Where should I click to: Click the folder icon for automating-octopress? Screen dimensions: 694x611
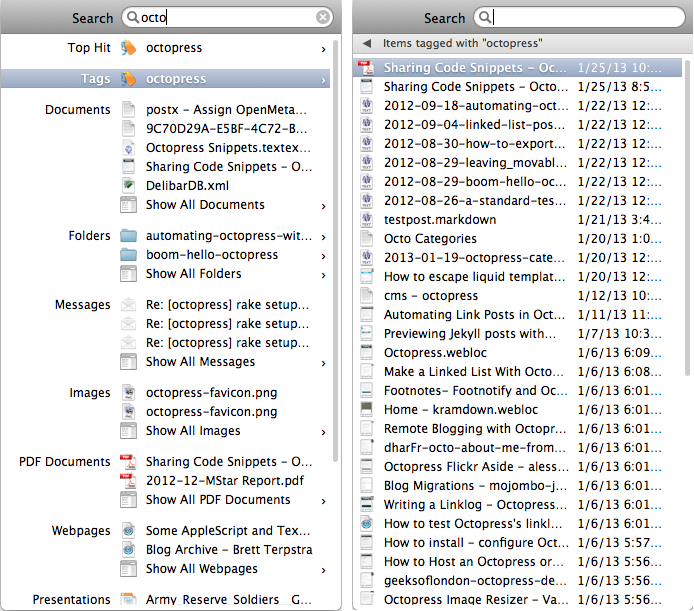pos(128,237)
